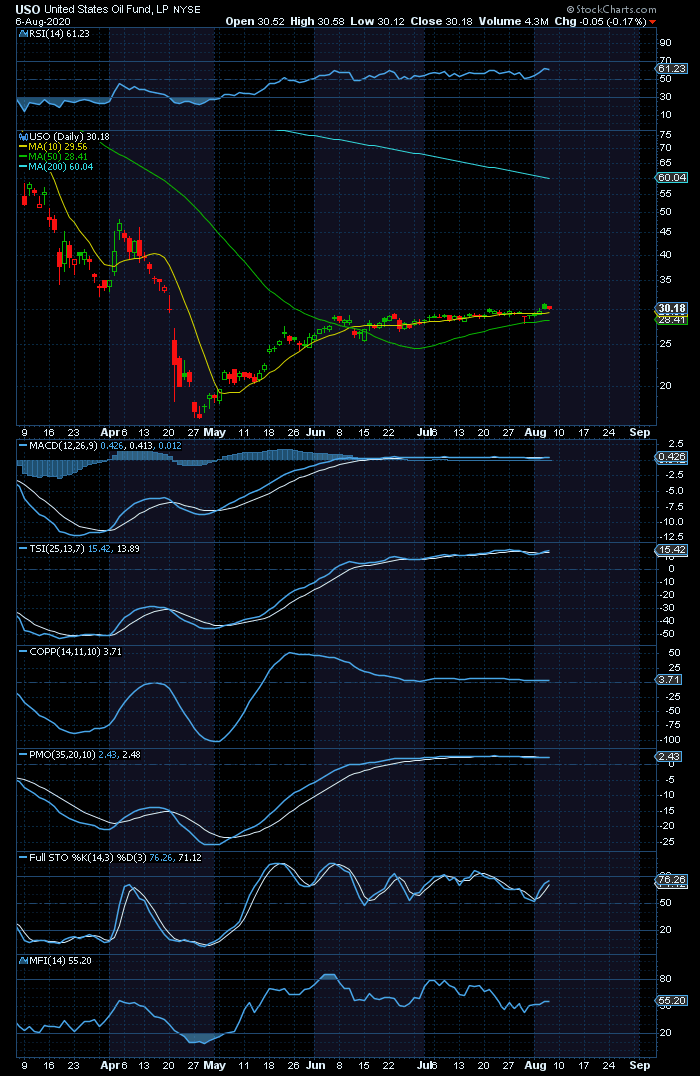This screenshot has width=700, height=1076.
Task: Click the small icon before RSI(14) label
Action: point(23,34)
